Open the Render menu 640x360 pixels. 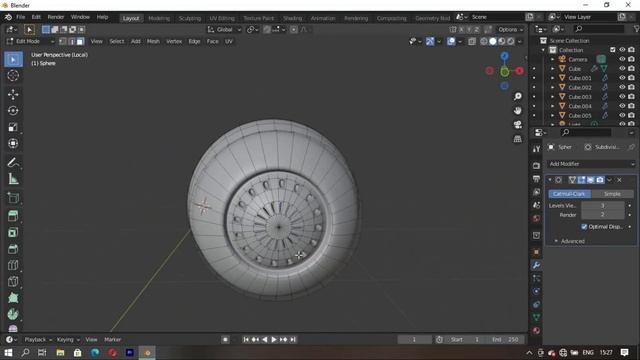[x=56, y=17]
